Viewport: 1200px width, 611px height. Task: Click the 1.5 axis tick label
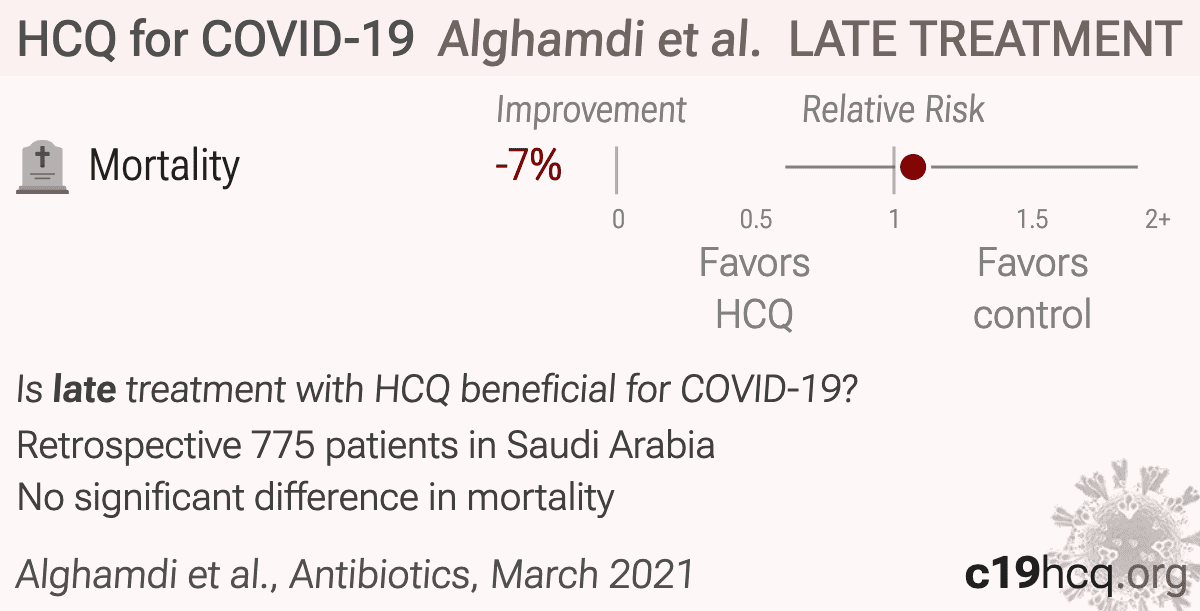point(1032,219)
